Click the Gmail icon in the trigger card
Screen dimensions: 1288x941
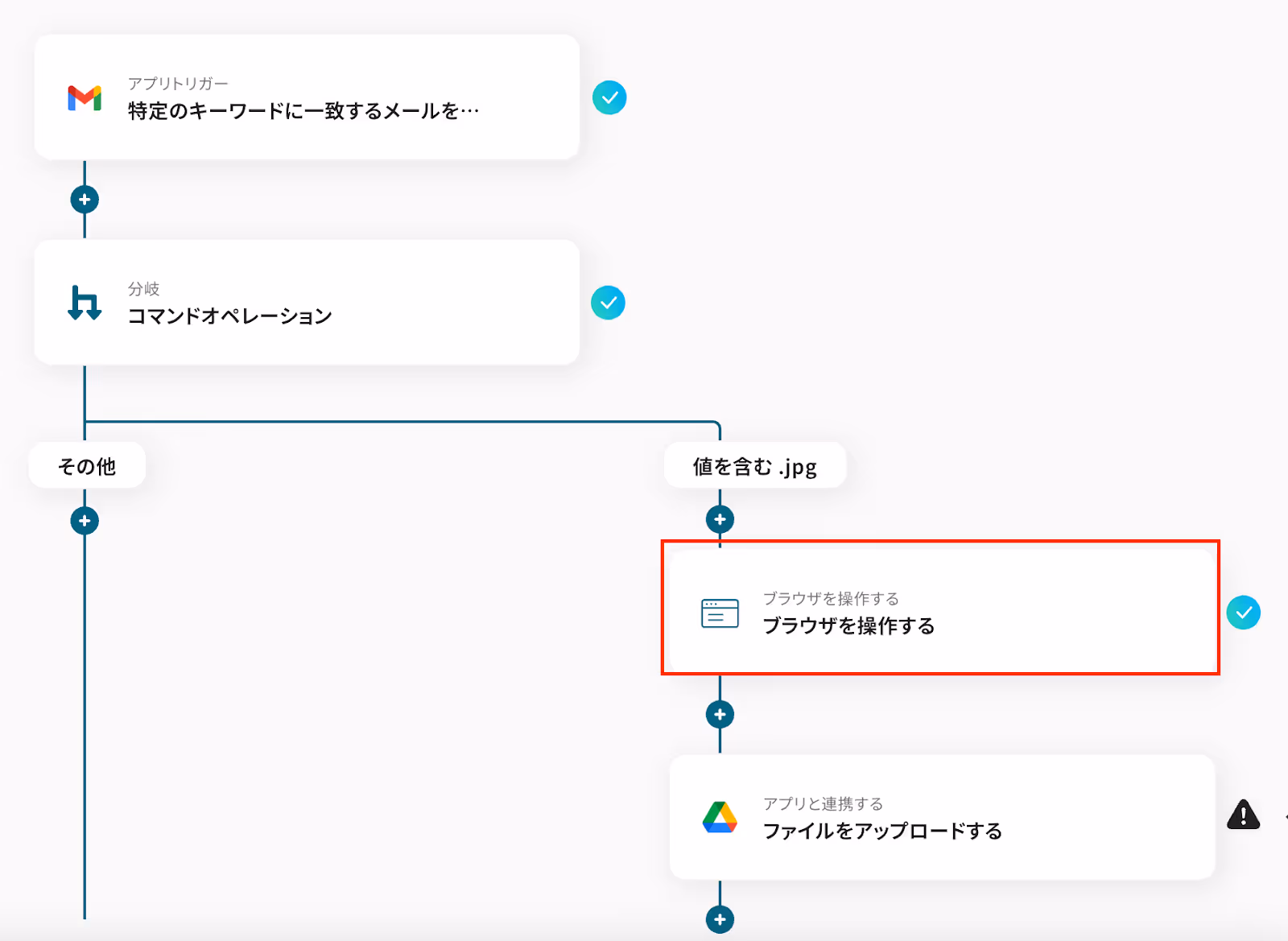(85, 97)
